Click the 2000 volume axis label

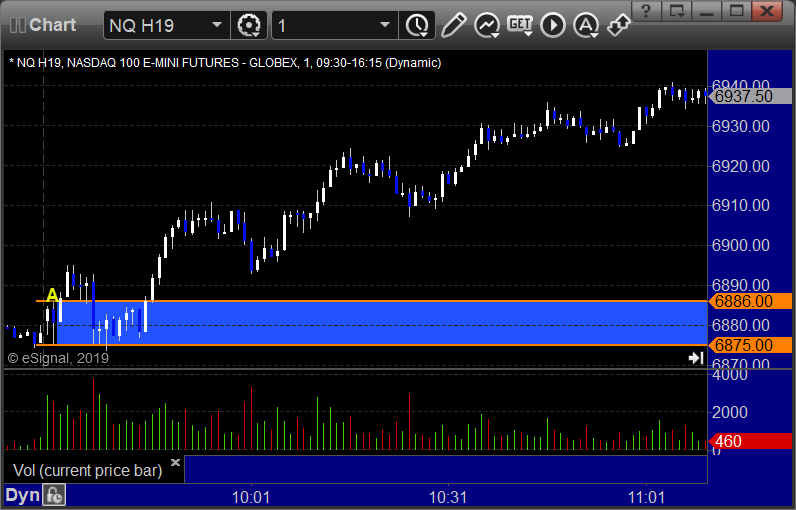click(x=729, y=412)
